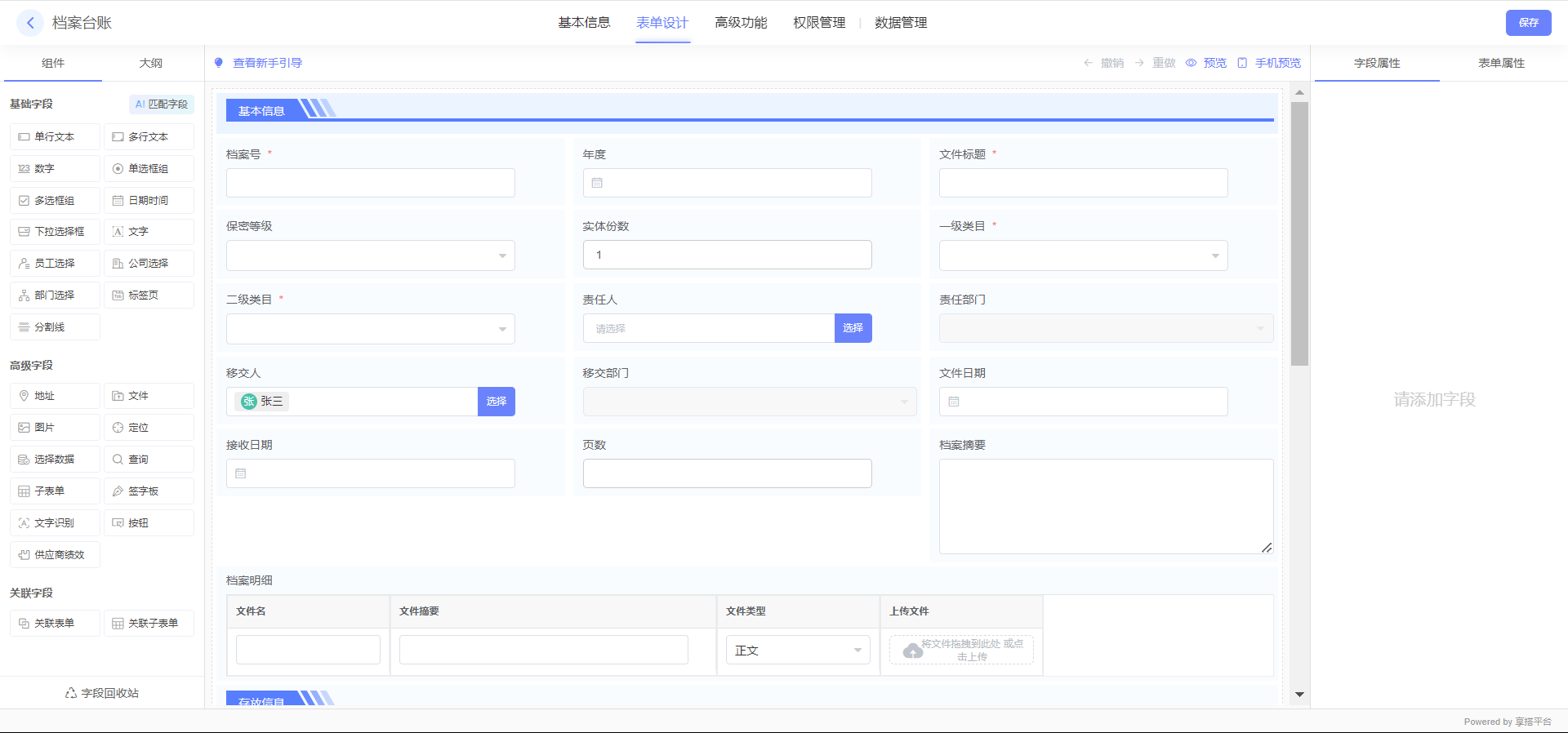Expand the 一级类目 dropdown

(1083, 255)
